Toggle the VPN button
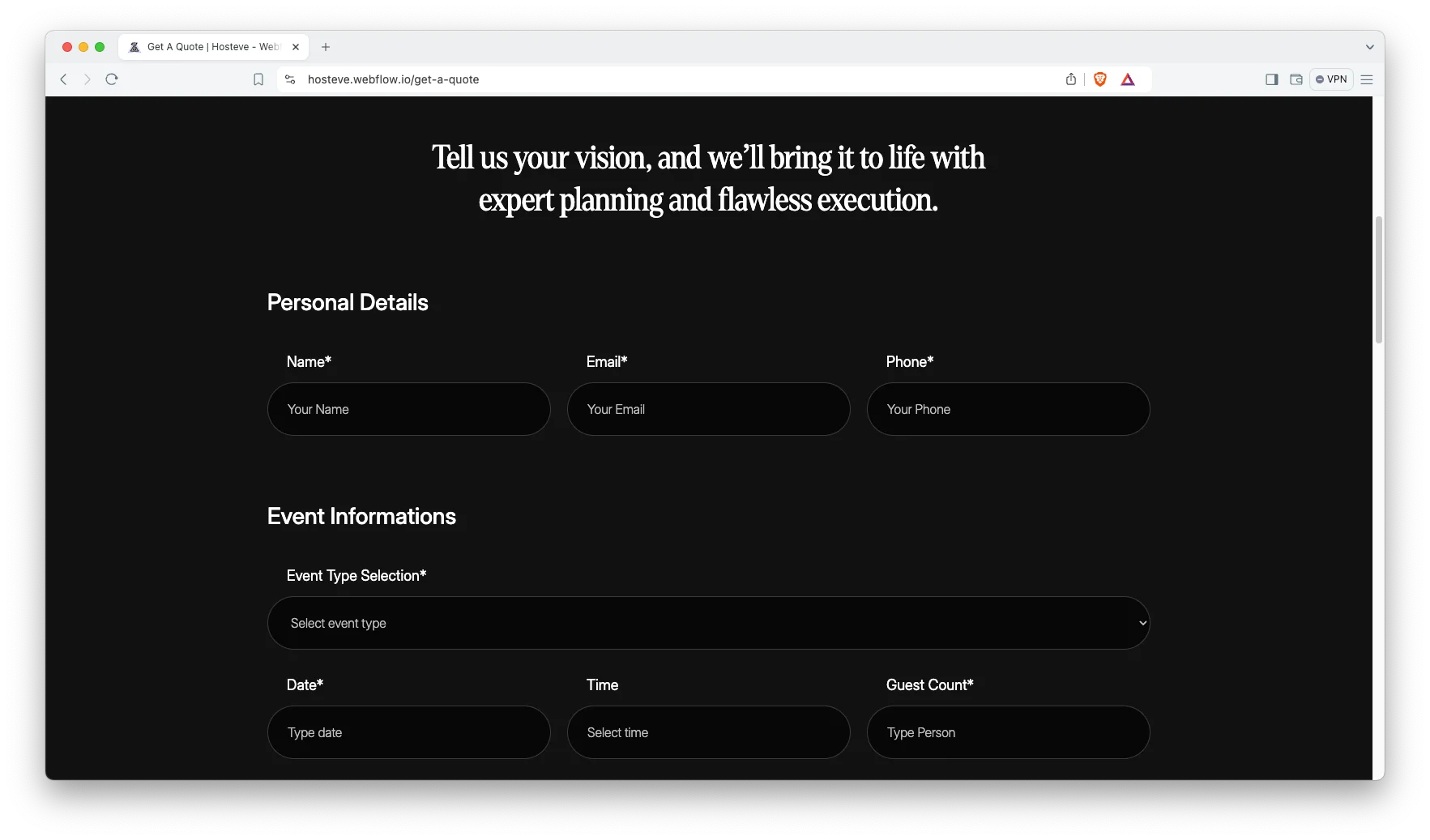1430x840 pixels. (1331, 79)
